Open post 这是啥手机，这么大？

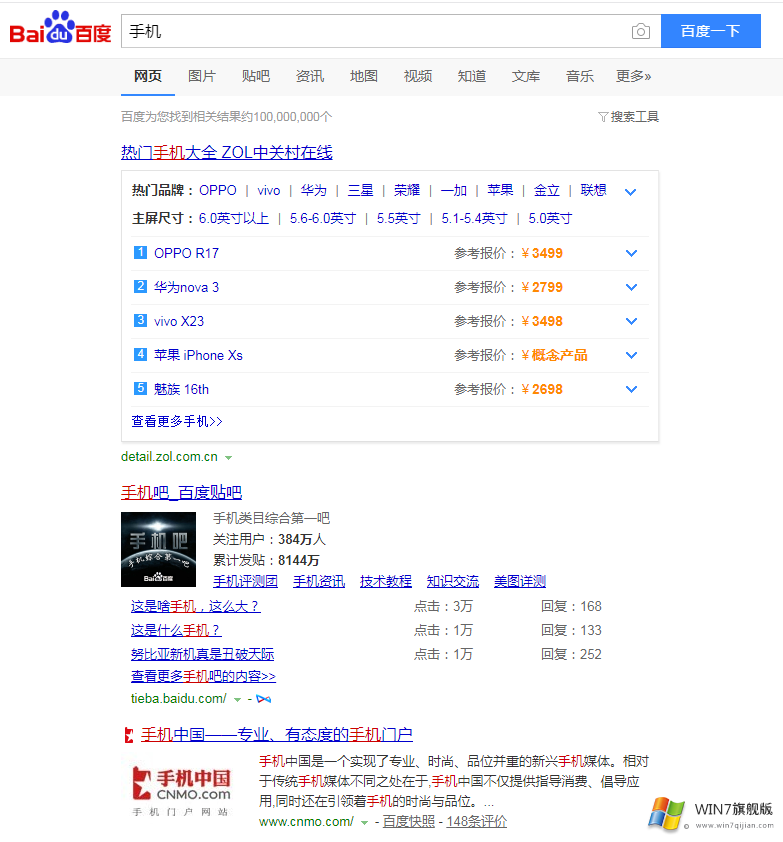[195, 606]
